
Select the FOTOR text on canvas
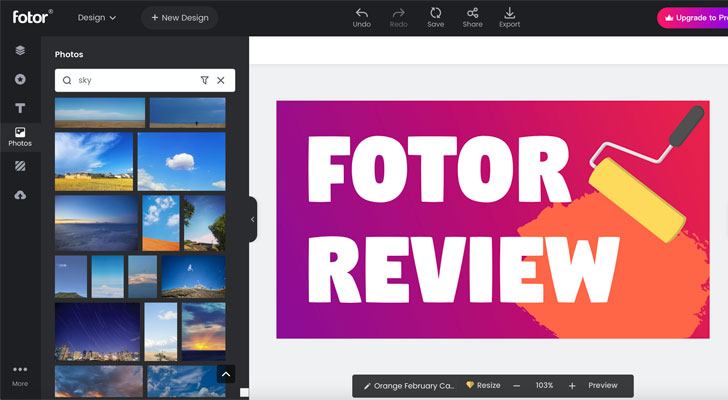(439, 170)
